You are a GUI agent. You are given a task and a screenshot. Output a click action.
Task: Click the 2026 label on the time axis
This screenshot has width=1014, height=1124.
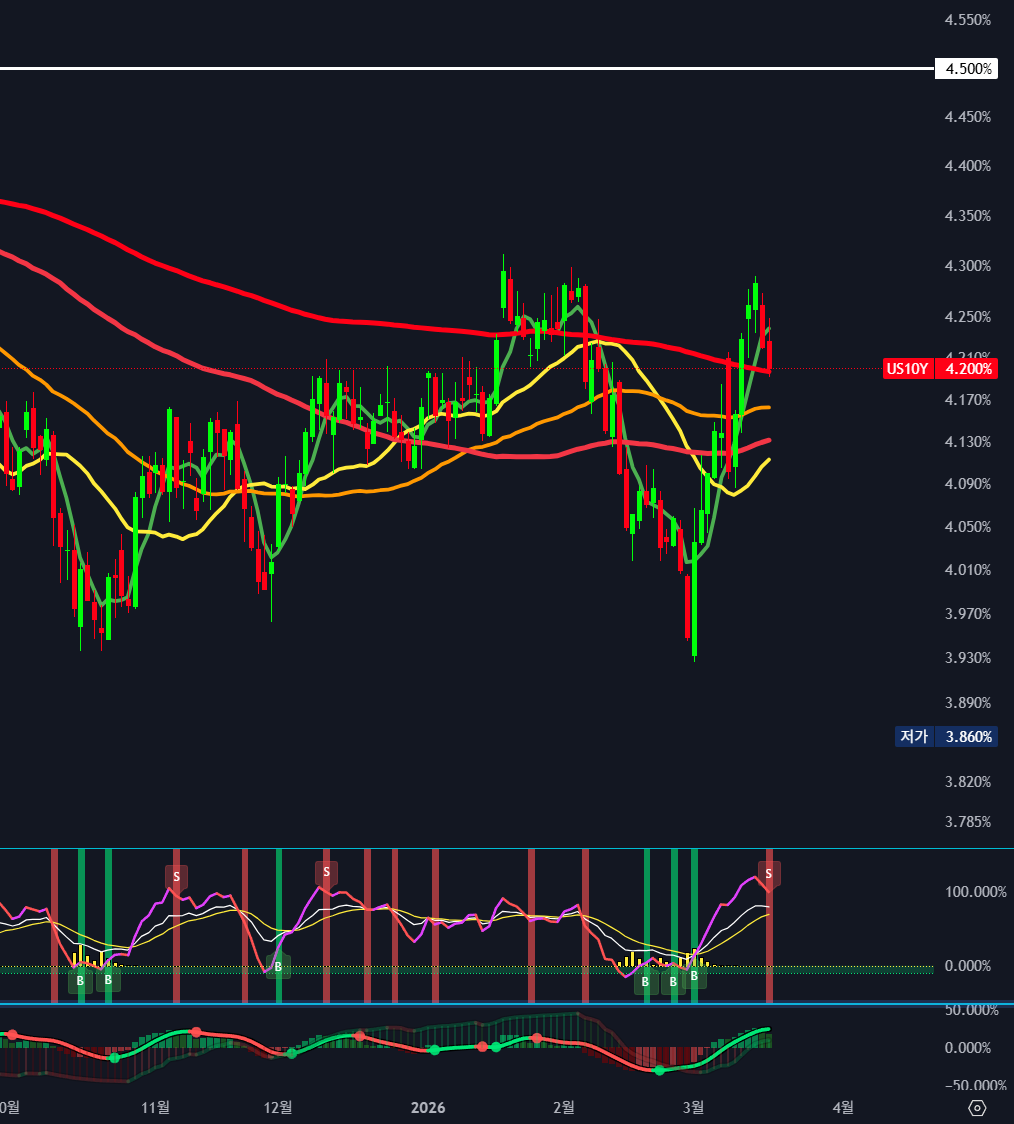pos(428,1107)
